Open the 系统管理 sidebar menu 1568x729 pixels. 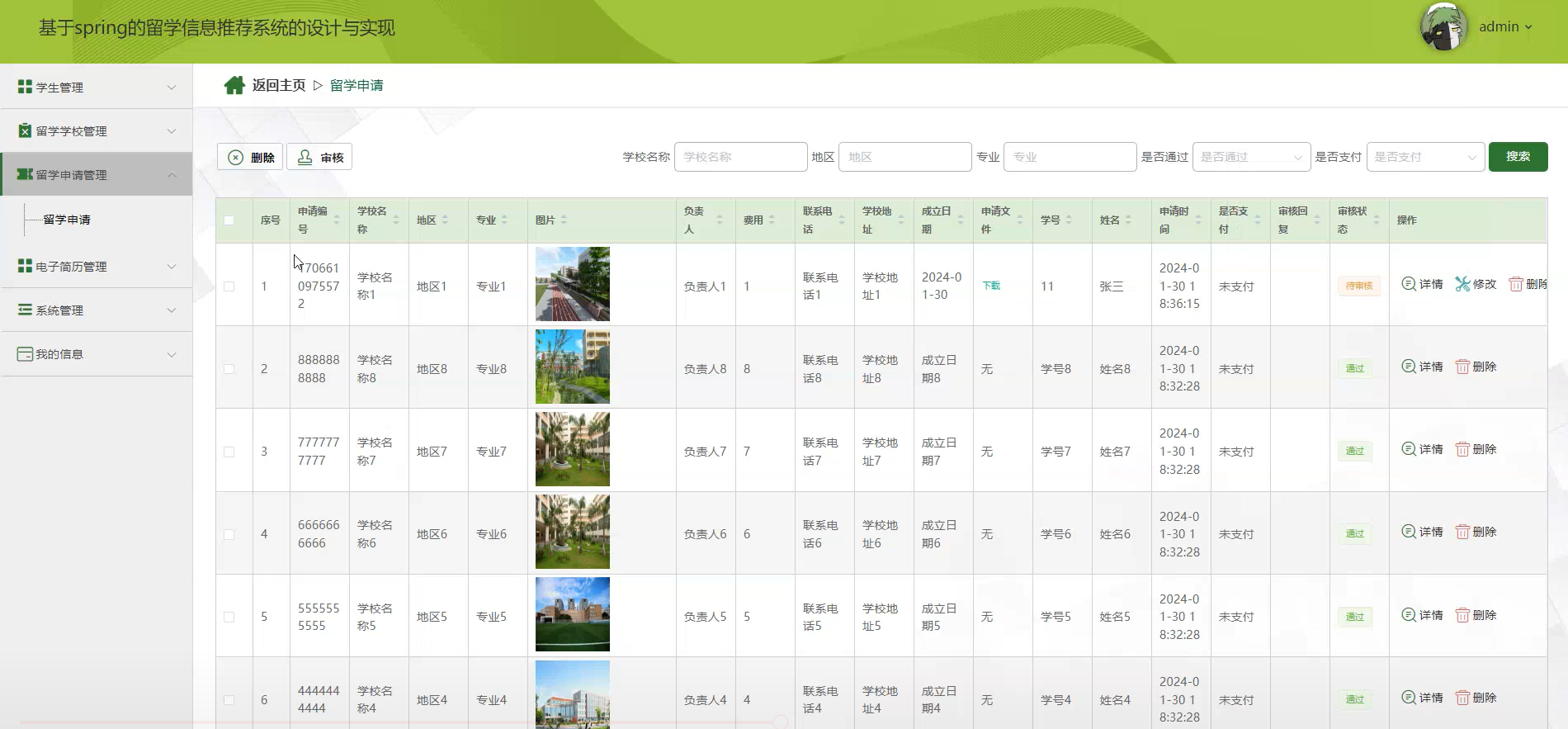tap(97, 310)
